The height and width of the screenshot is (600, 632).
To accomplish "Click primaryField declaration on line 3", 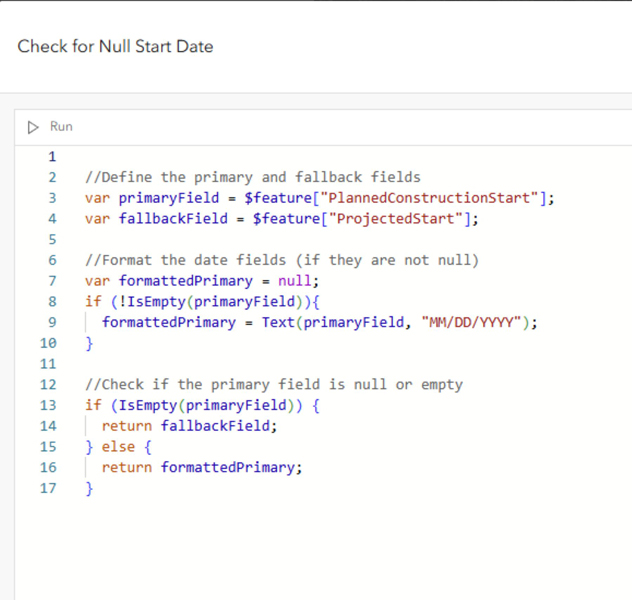I will [x=169, y=198].
